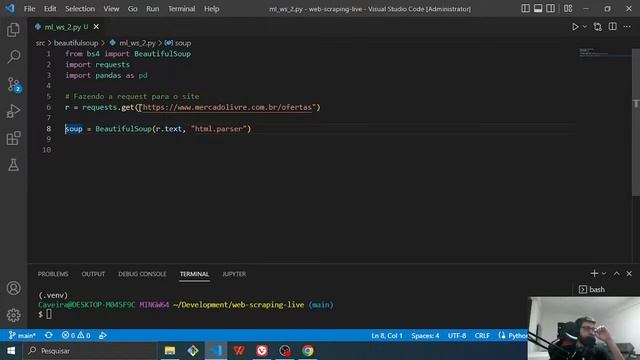640x360 pixels.
Task: Toggle bottom panel layout icon
Action: [x=538, y=8]
